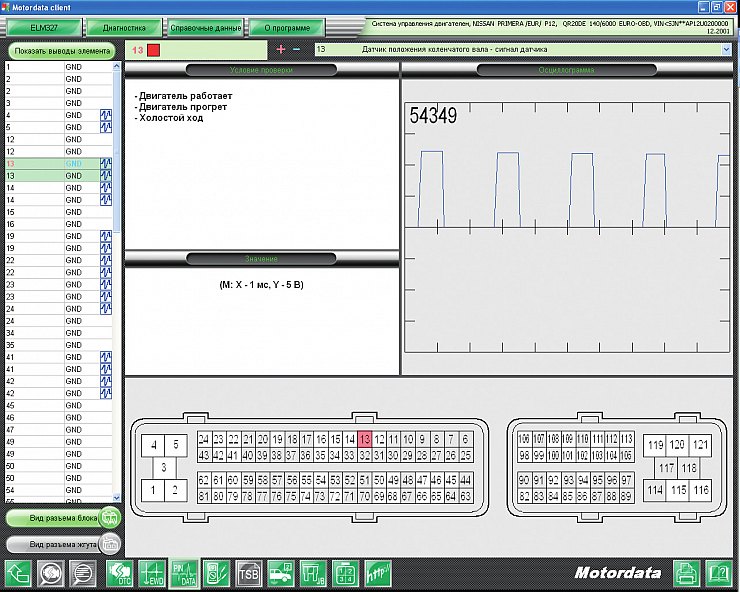Select pin list row 54 GND
The width and height of the screenshot is (740, 592).
tap(59, 490)
